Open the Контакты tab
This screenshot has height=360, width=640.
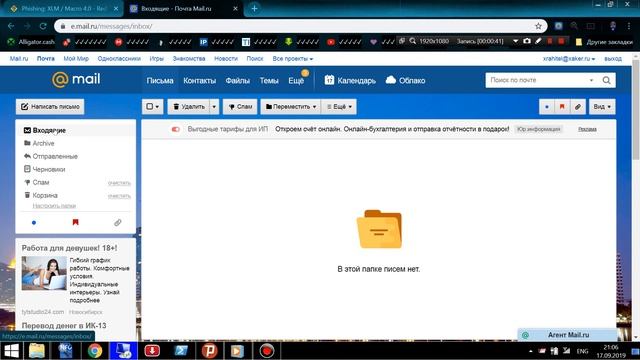200,80
